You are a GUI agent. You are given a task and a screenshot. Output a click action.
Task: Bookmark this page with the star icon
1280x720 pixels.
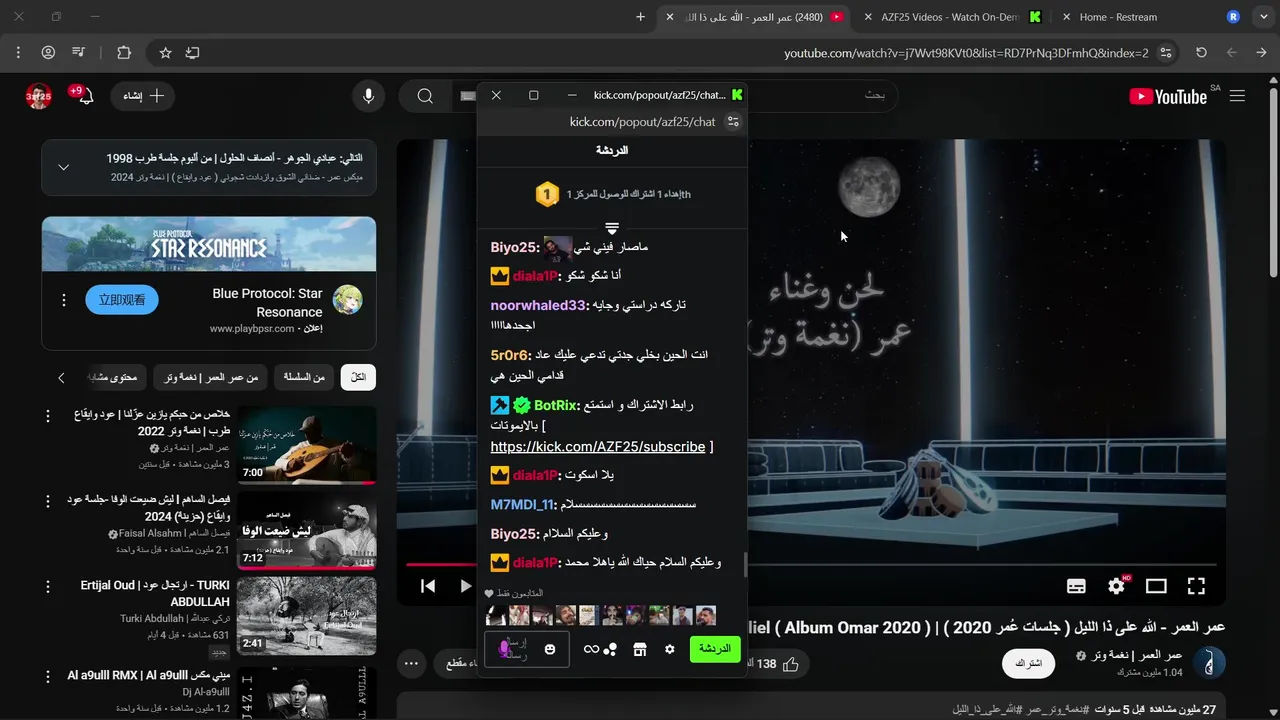click(x=165, y=52)
